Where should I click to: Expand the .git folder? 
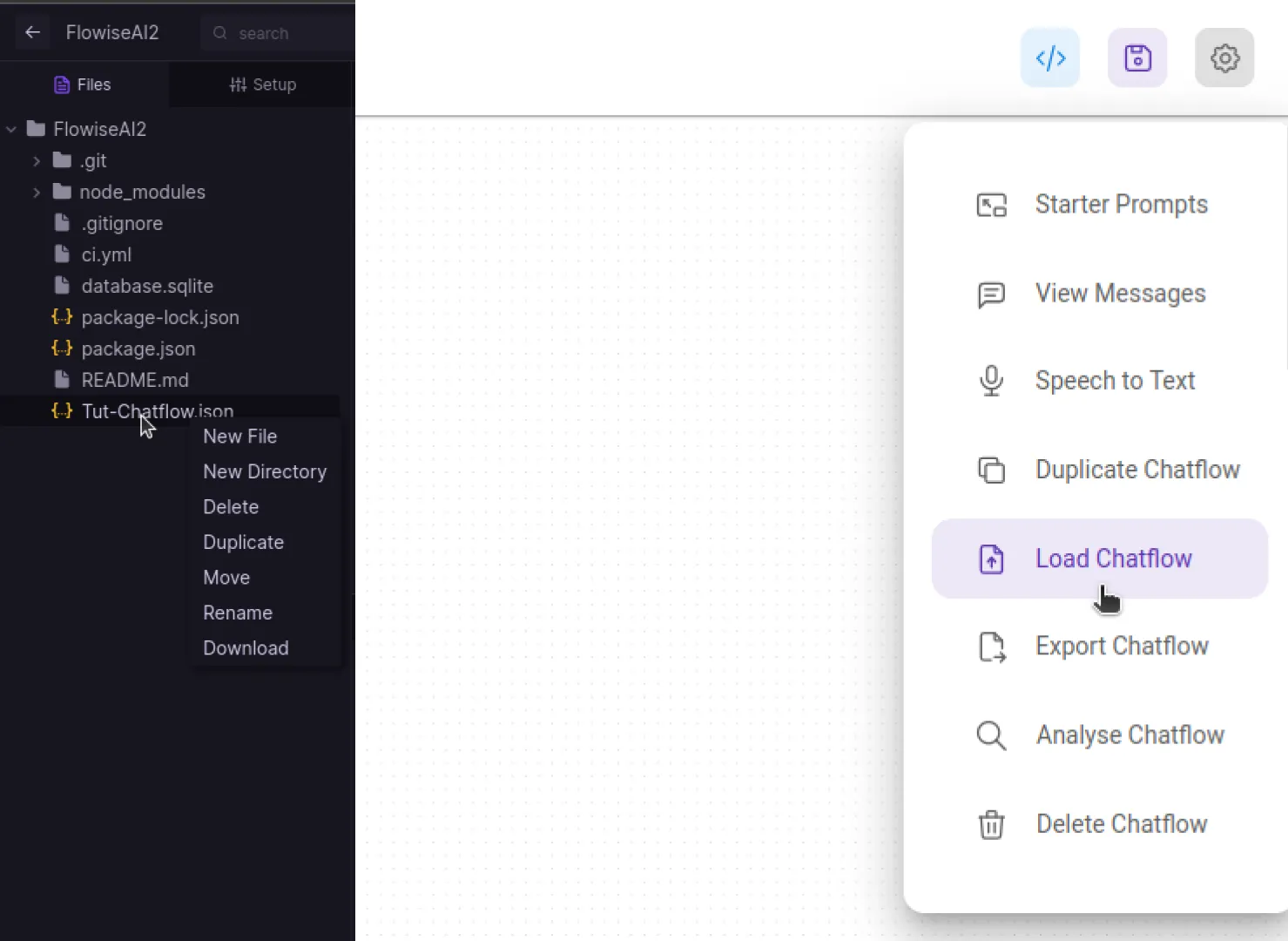tap(37, 160)
